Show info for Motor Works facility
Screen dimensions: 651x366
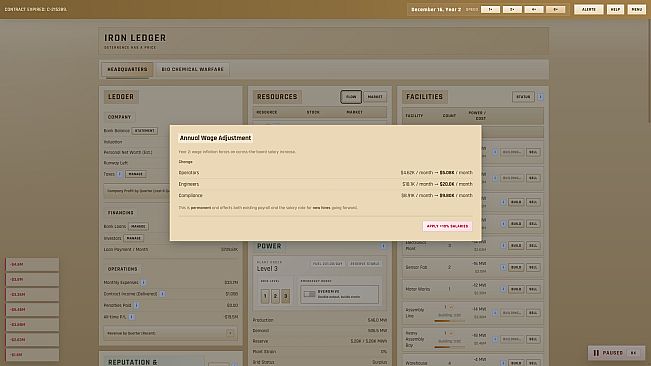tap(503, 289)
